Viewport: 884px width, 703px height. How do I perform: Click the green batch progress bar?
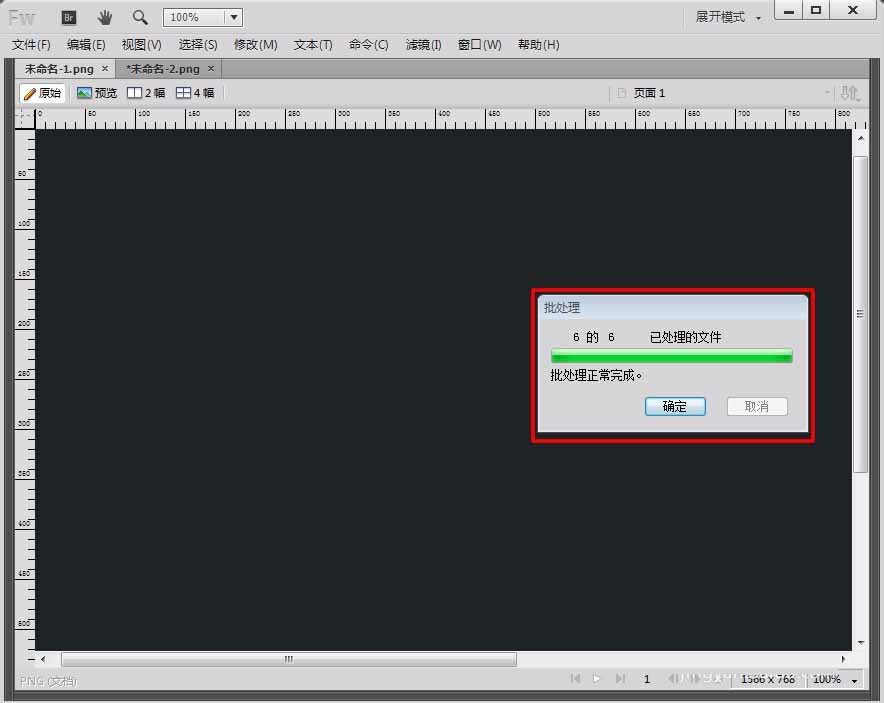pos(671,355)
